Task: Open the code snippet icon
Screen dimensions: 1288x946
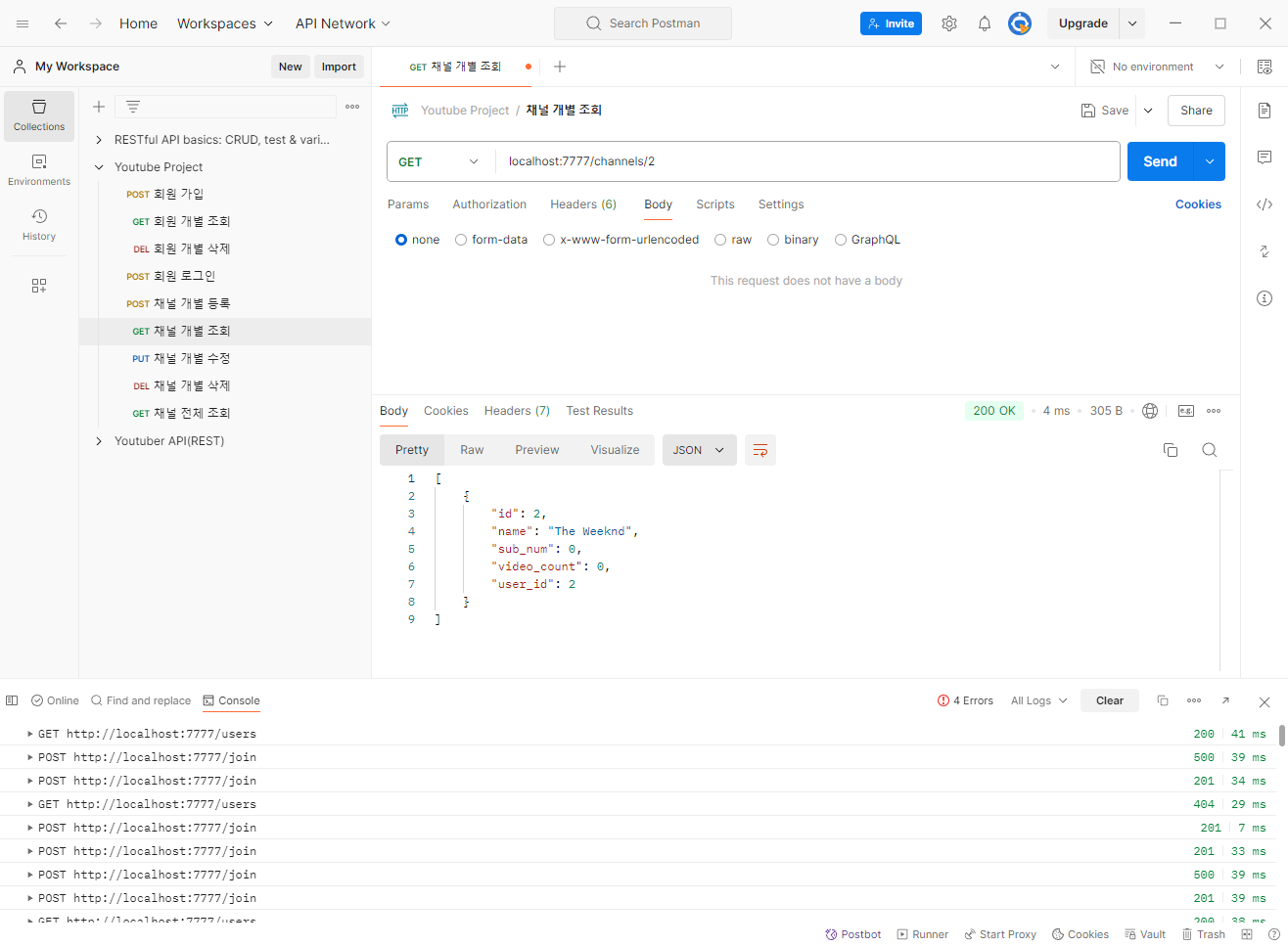Action: tap(1265, 204)
